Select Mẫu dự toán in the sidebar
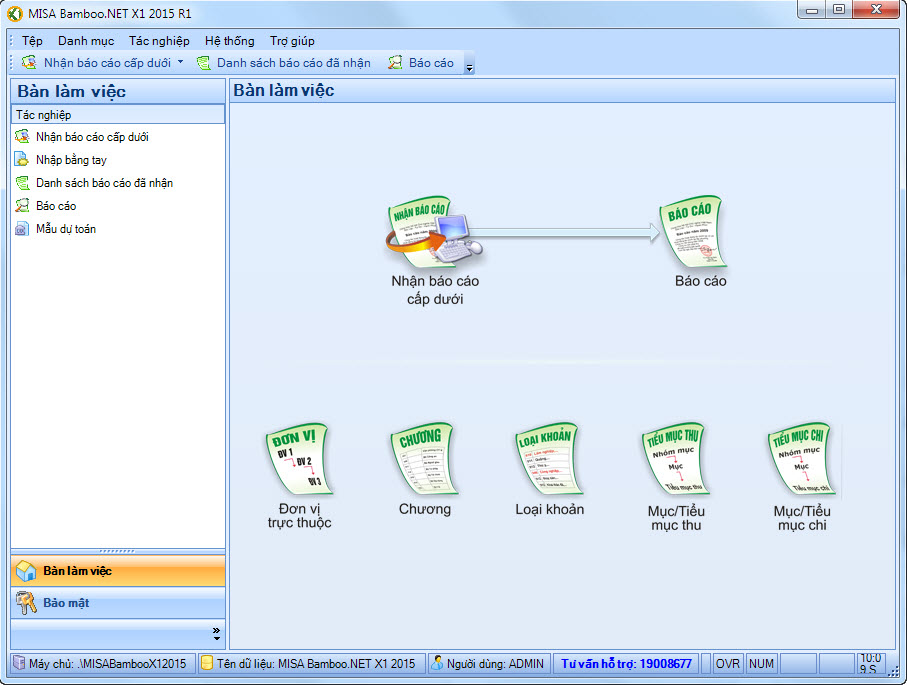 (x=66, y=229)
